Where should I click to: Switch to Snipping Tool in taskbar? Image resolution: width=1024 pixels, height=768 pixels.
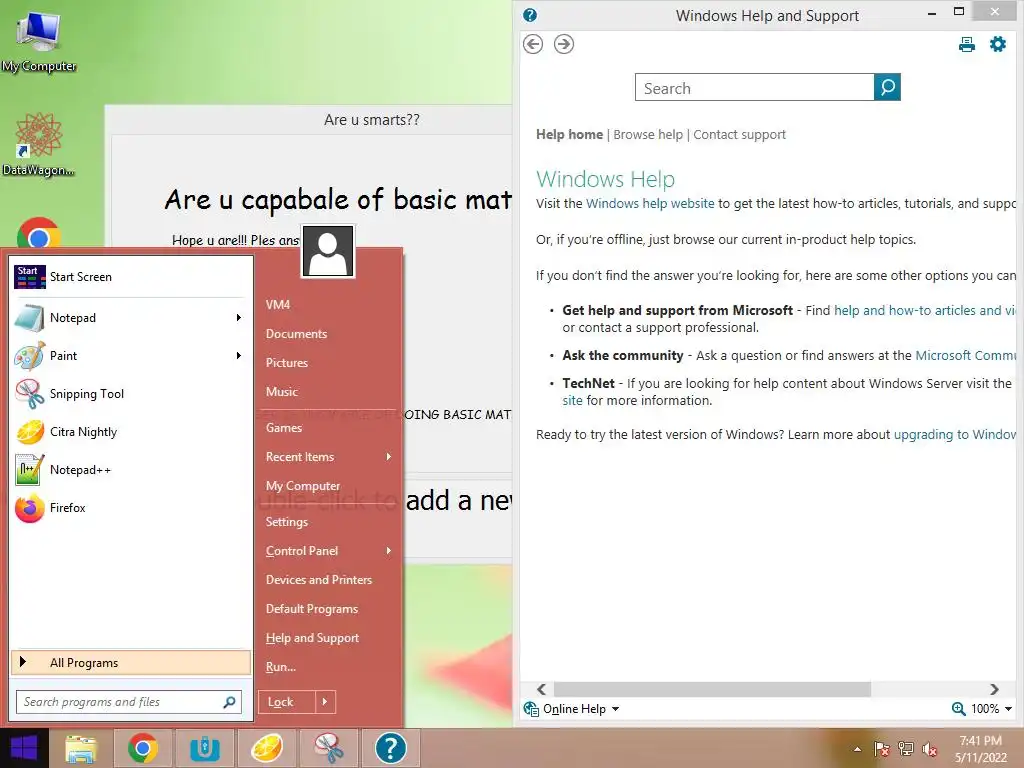point(328,748)
